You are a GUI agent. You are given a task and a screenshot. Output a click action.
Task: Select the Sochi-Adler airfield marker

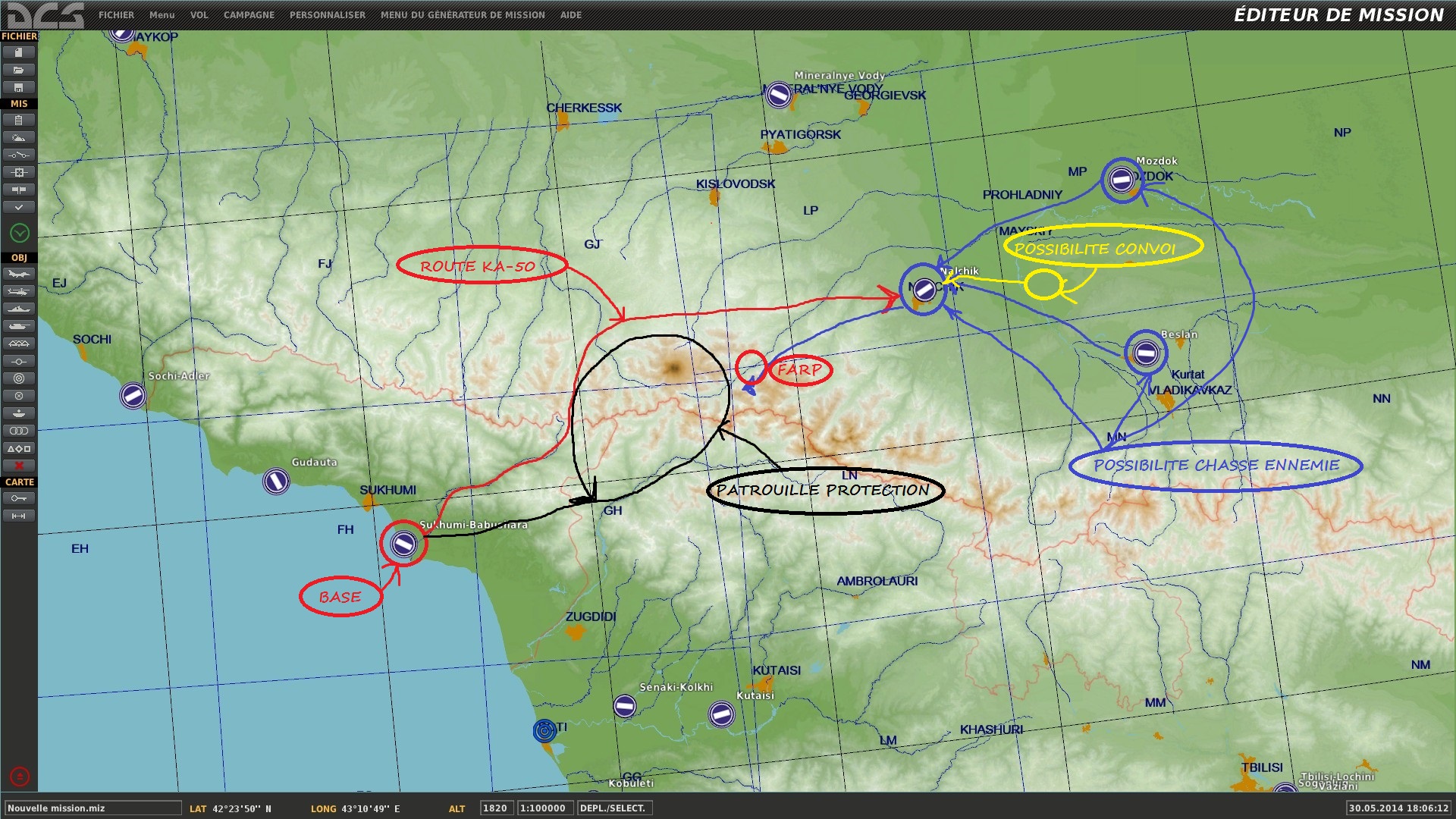pos(133,395)
